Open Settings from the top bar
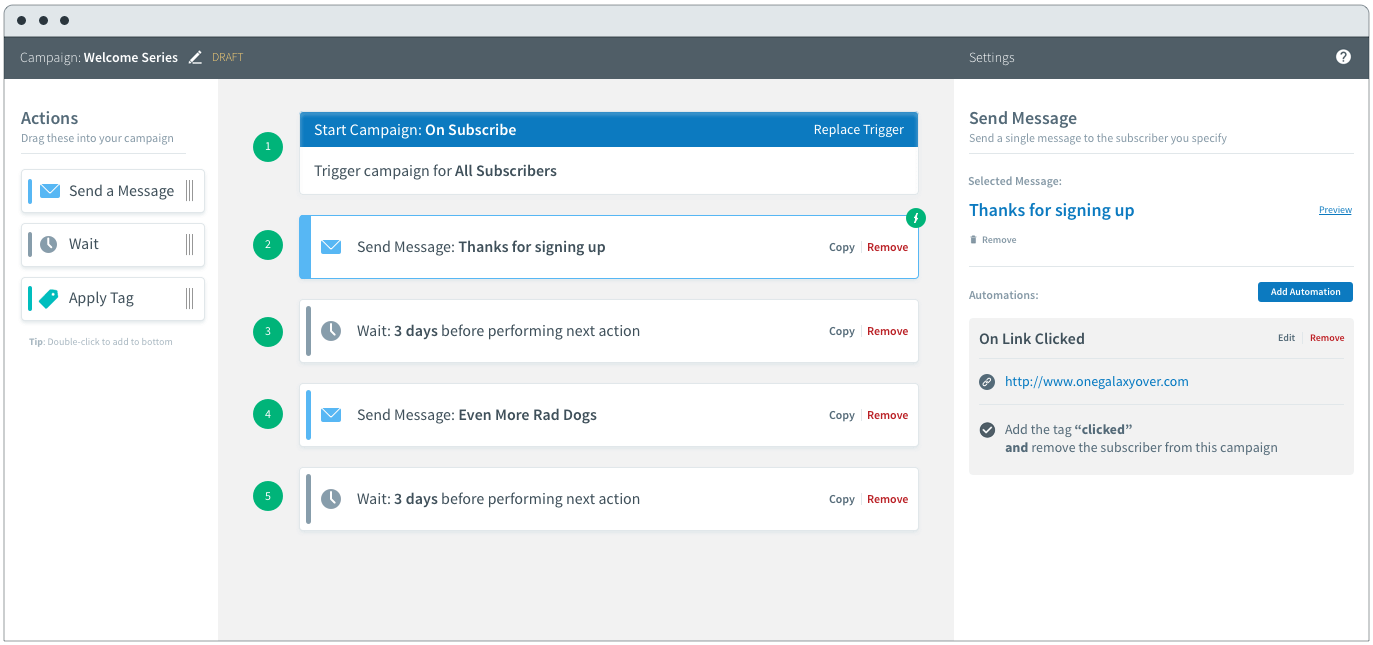Image resolution: width=1373 pixels, height=645 pixels. point(991,57)
